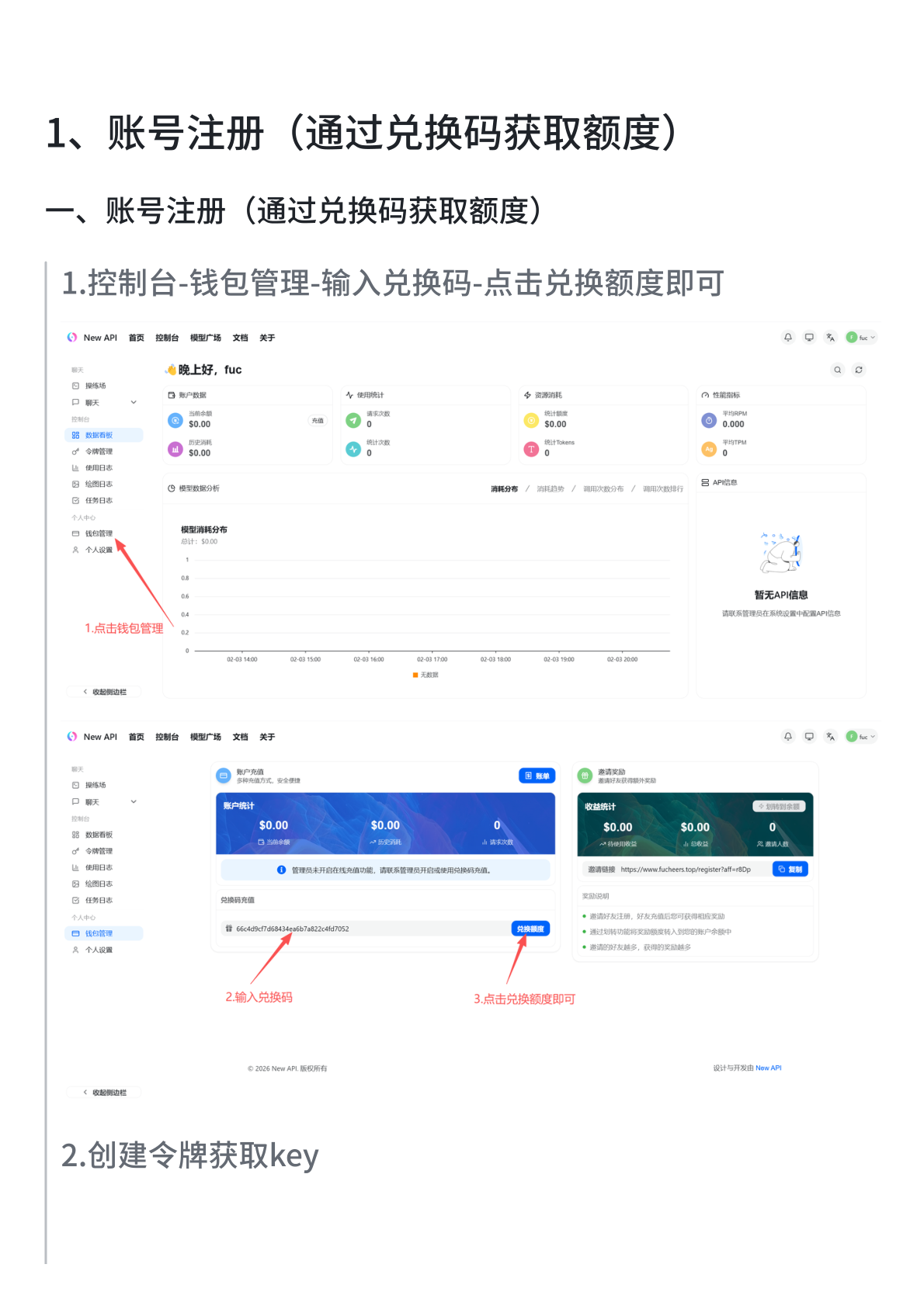Image resolution: width=924 pixels, height=1306 pixels.
Task: Click the blue 兑换额度 redeem button
Action: click(x=530, y=929)
